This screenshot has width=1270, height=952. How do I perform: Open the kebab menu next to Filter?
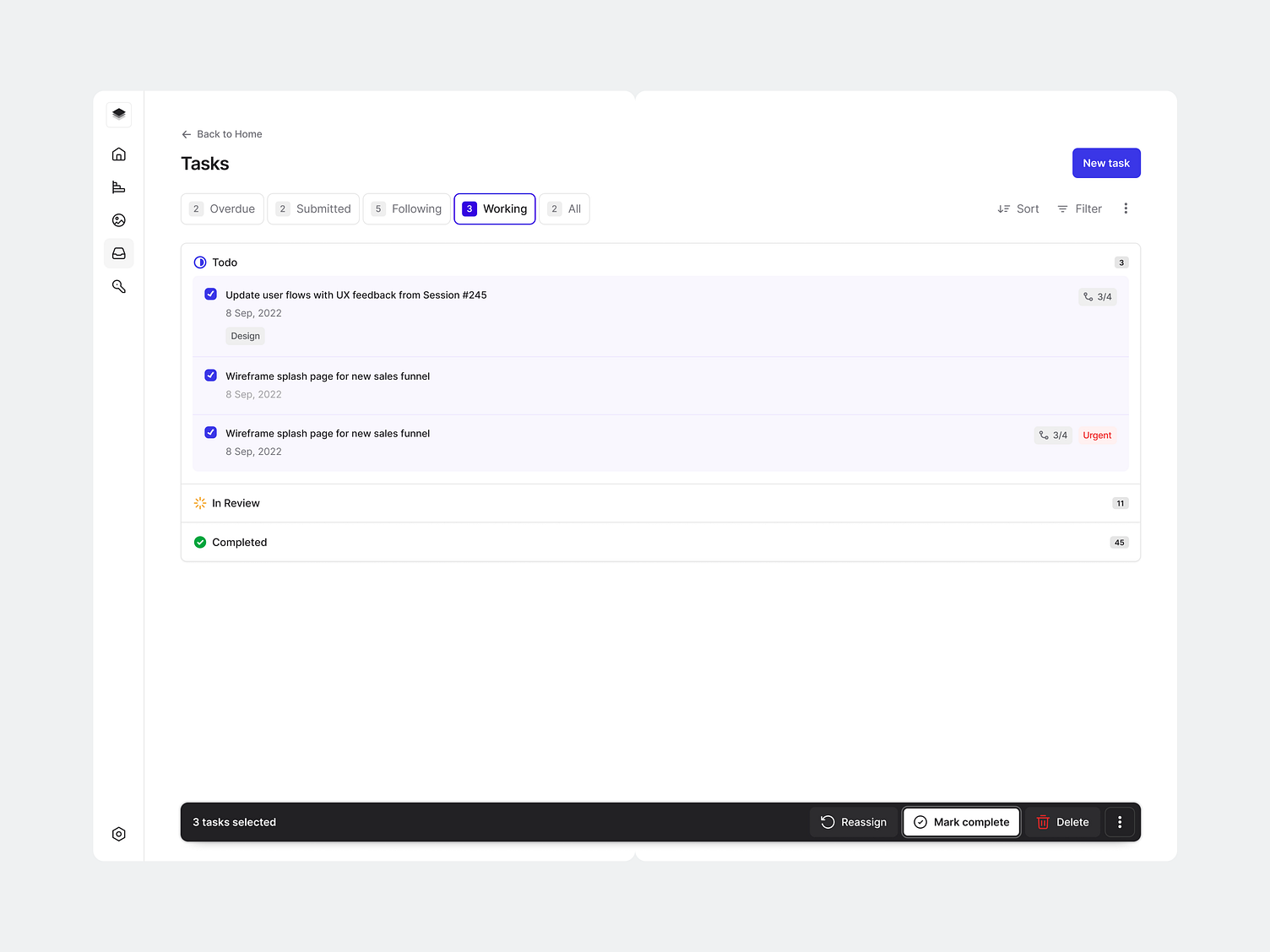pyautogui.click(x=1126, y=208)
